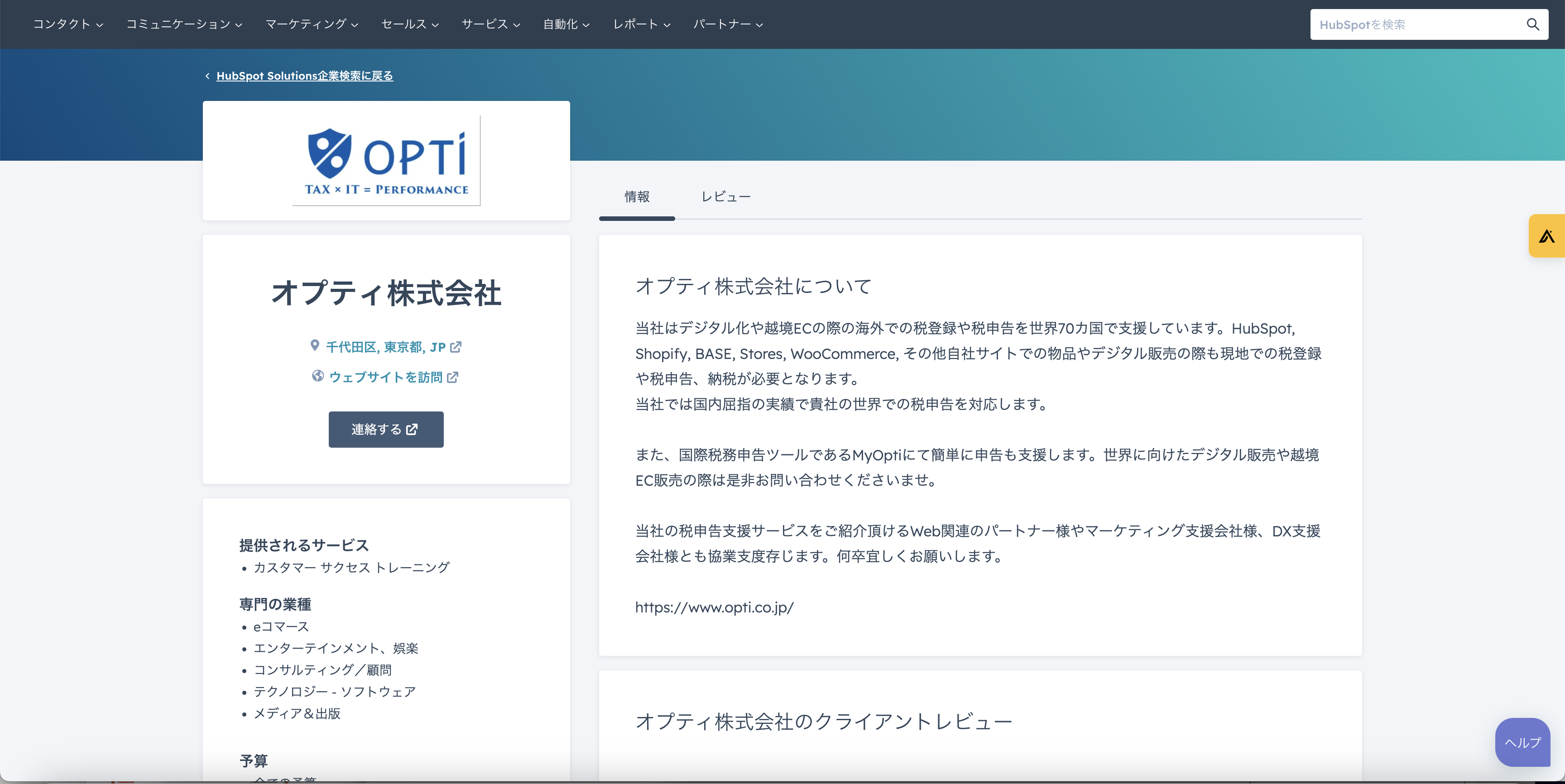
Task: Open the 自動化 menu
Action: pyautogui.click(x=566, y=24)
